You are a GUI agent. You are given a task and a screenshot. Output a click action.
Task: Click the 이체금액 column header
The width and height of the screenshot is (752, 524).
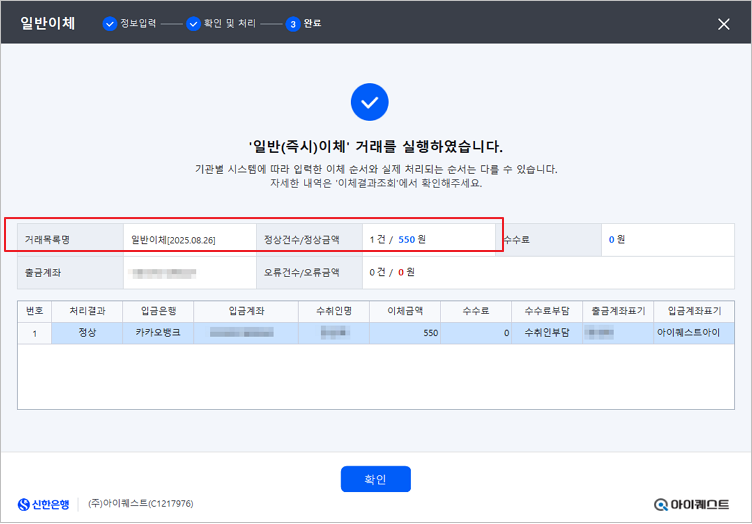[x=404, y=311]
